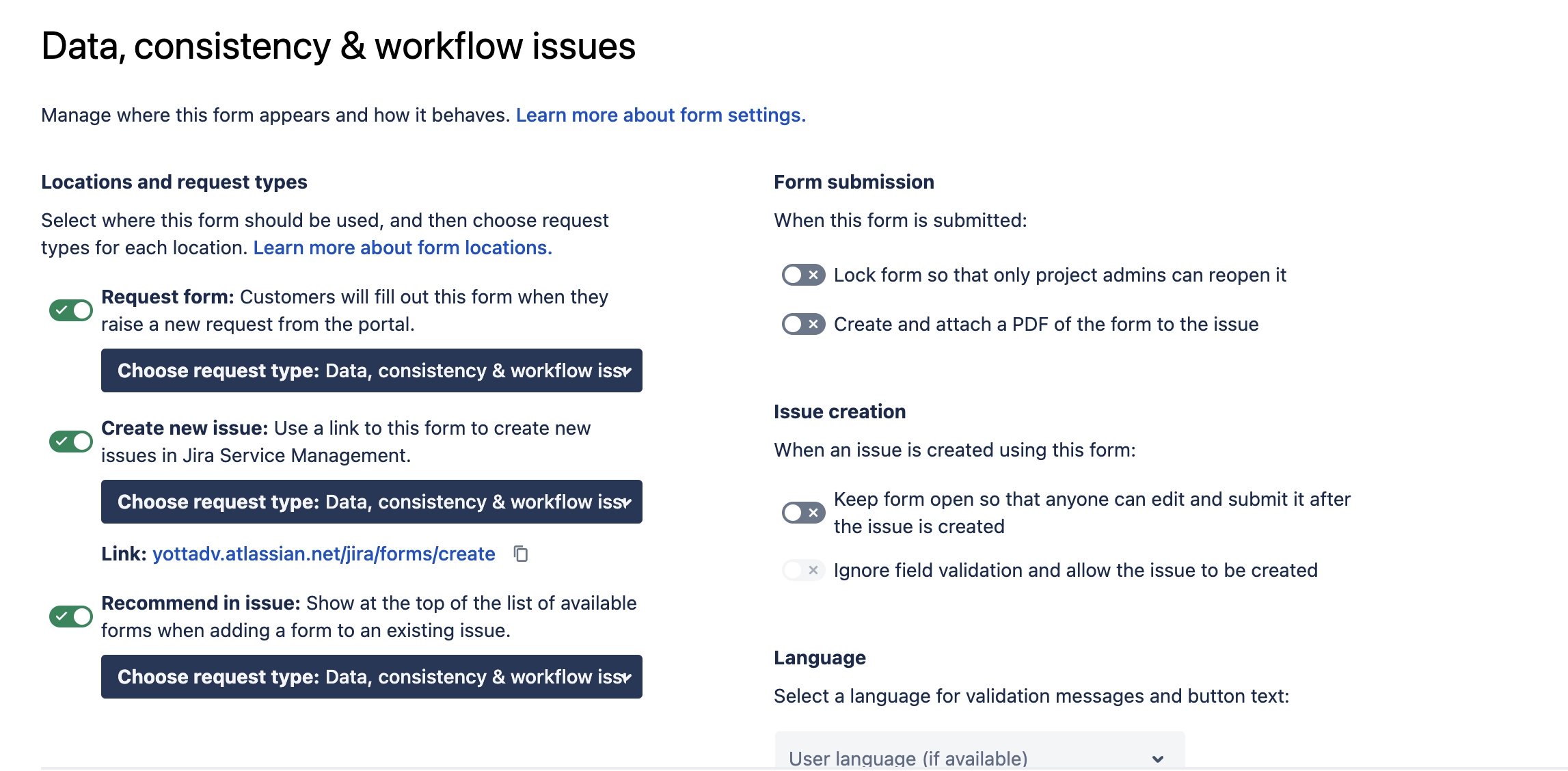Click the X icon in the Lock form toggle
The image size is (1568, 771).
tap(813, 275)
